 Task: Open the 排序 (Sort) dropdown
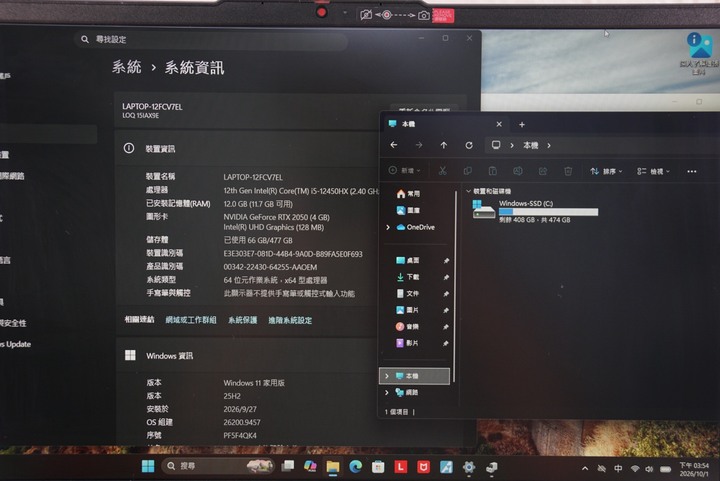(x=606, y=171)
